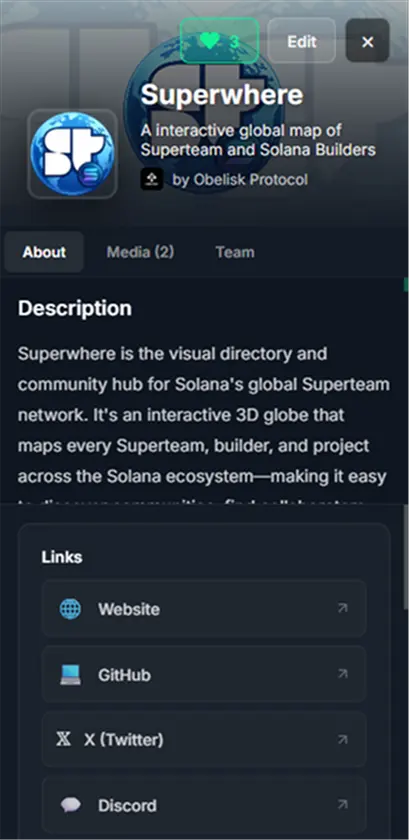Switch to the Team tab

(x=235, y=252)
